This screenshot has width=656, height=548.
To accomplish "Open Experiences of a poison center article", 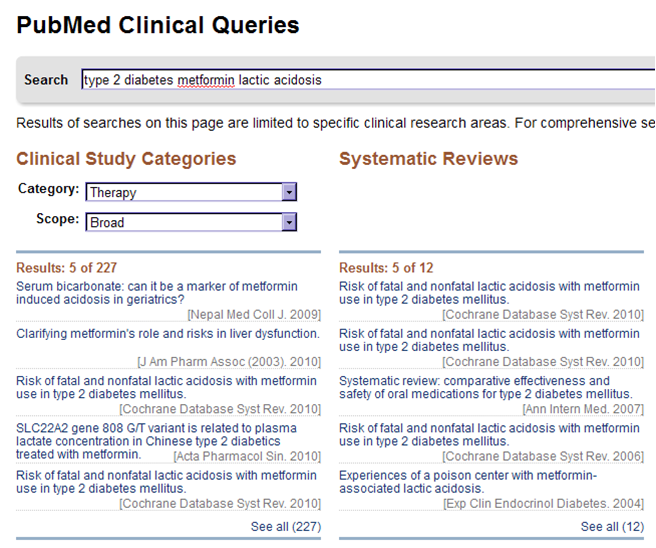I will [x=468, y=482].
